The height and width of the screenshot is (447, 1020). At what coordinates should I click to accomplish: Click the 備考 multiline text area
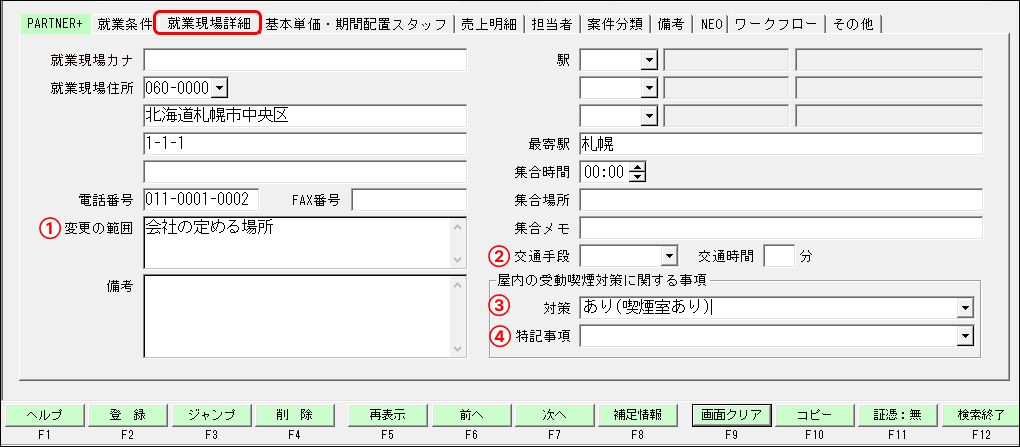(x=296, y=316)
